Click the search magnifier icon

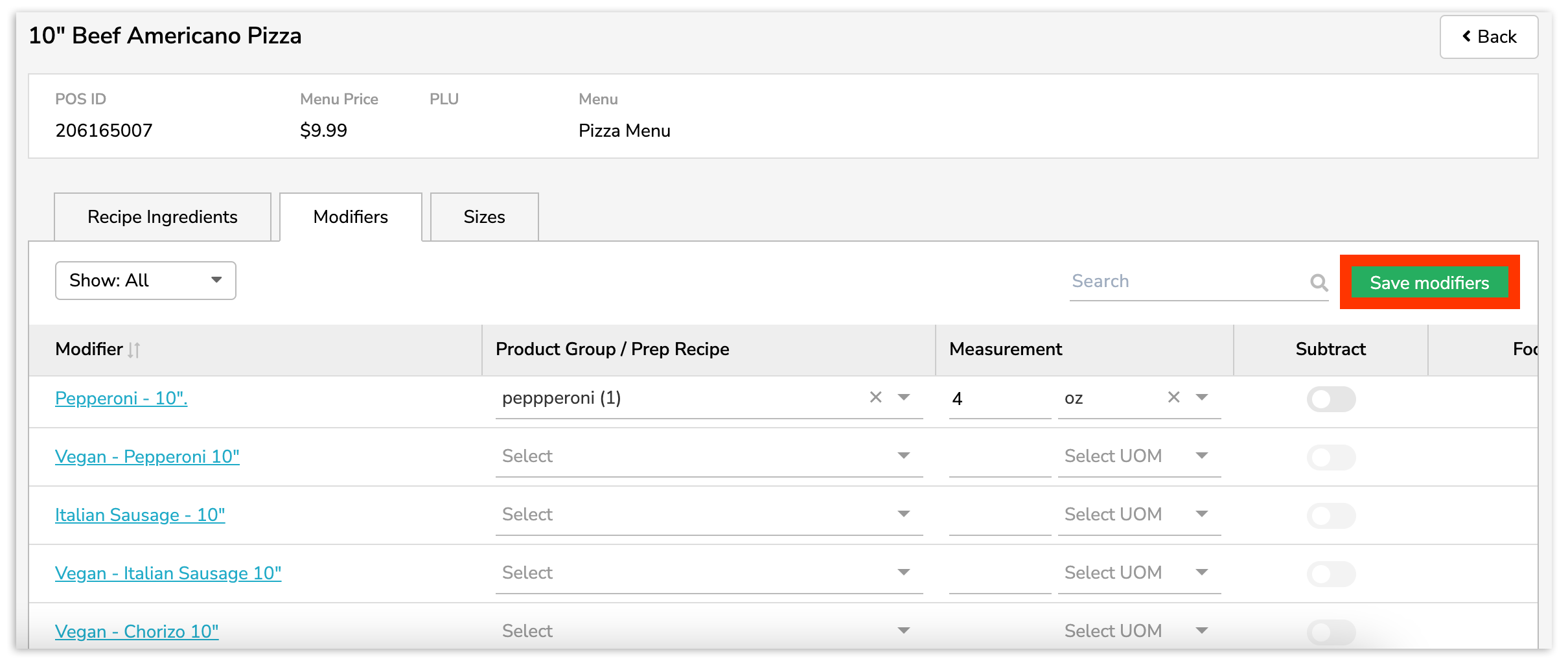coord(1319,283)
